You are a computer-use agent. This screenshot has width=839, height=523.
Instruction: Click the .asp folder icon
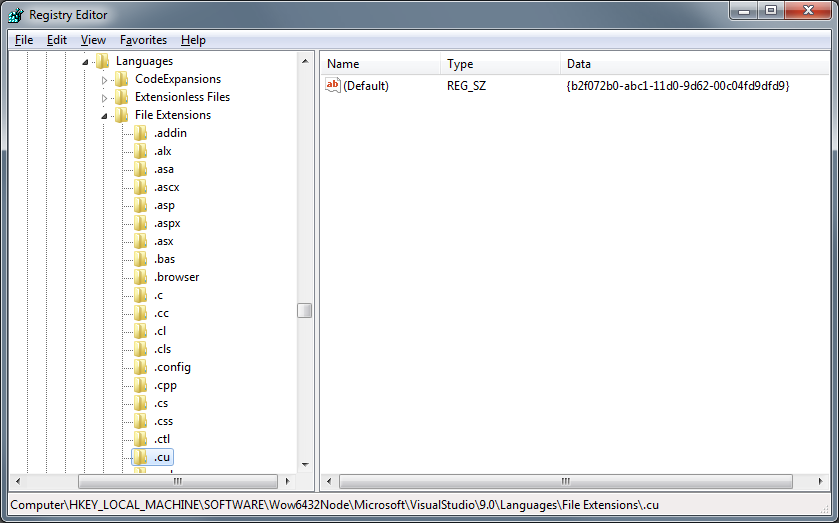pyautogui.click(x=141, y=205)
